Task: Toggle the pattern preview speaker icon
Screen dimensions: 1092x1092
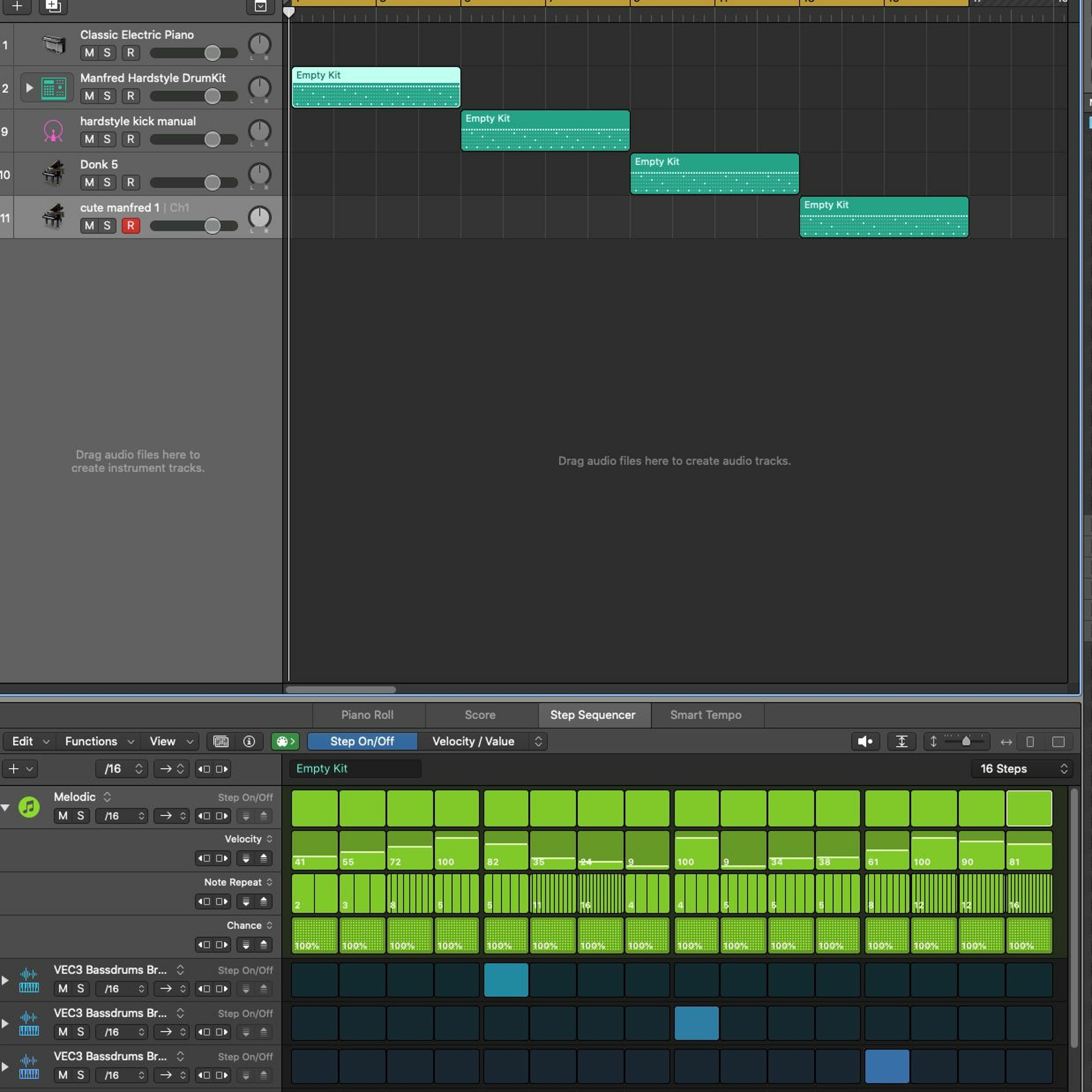Action: [865, 741]
